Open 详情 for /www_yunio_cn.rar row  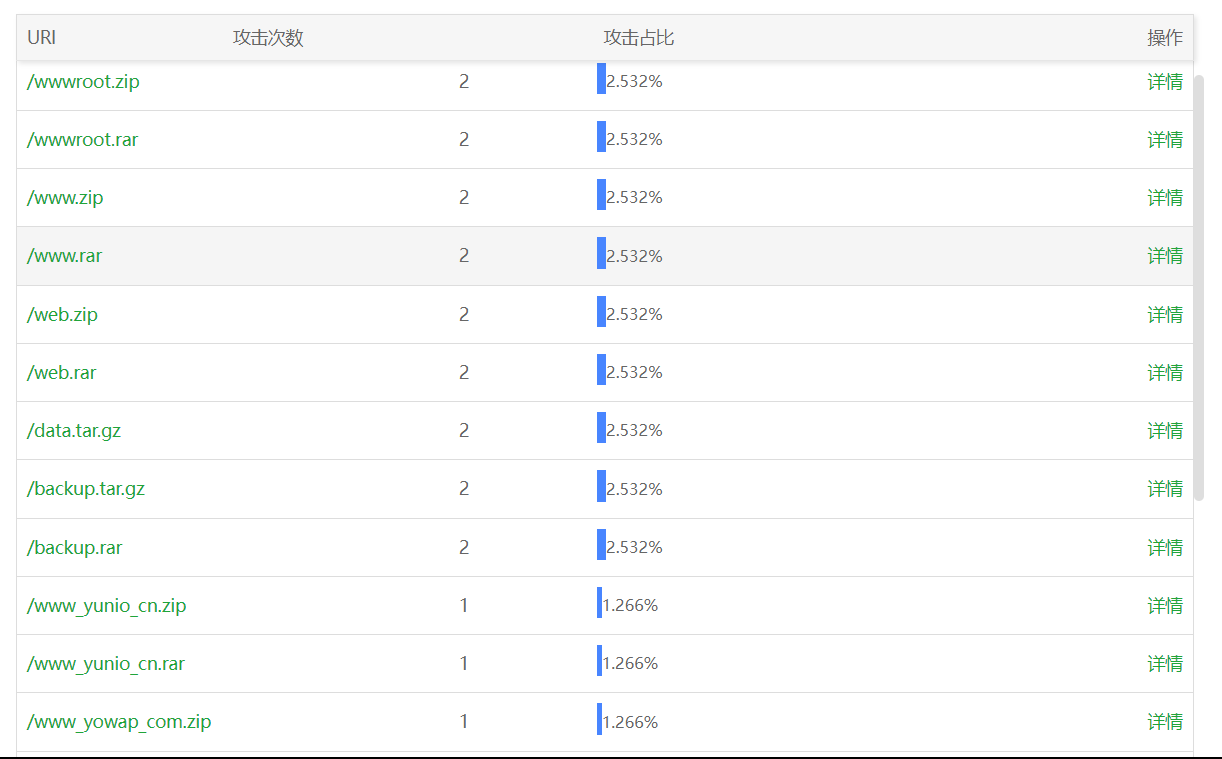1164,664
